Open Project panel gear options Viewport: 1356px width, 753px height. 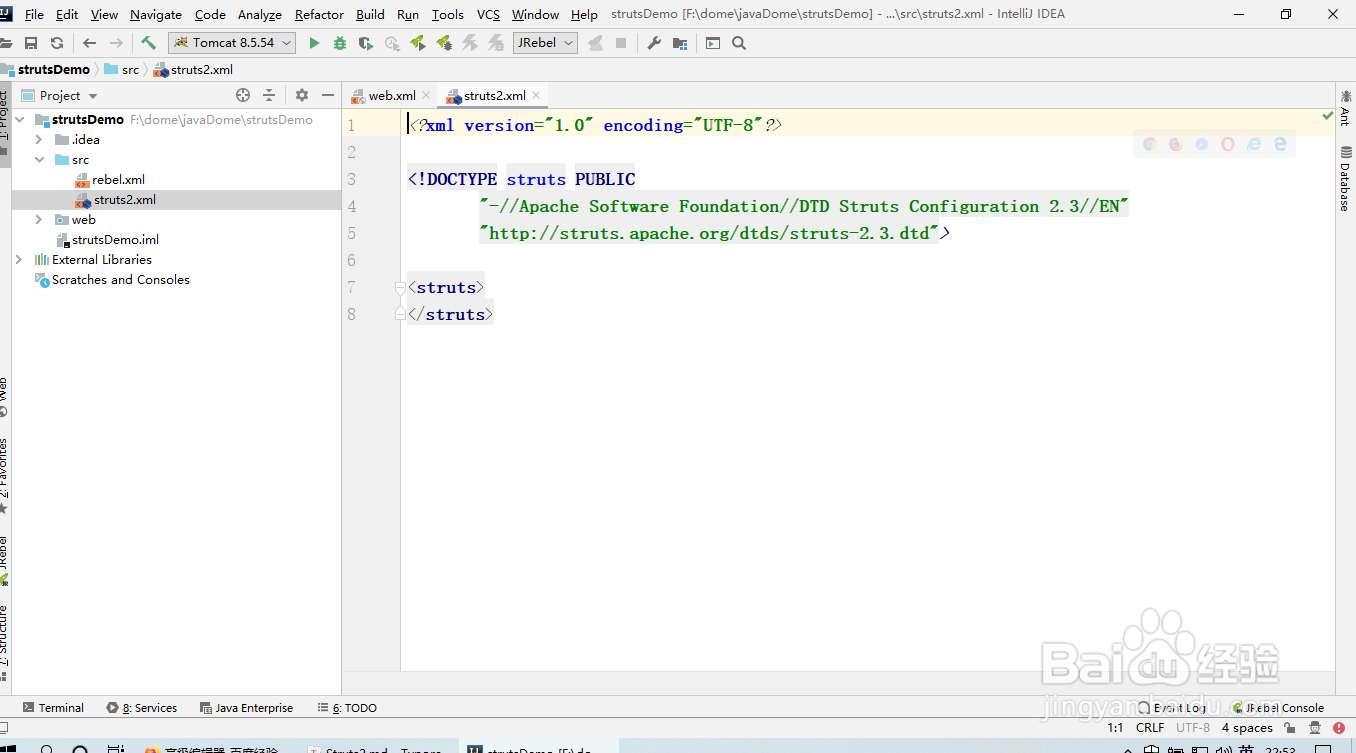[302, 95]
